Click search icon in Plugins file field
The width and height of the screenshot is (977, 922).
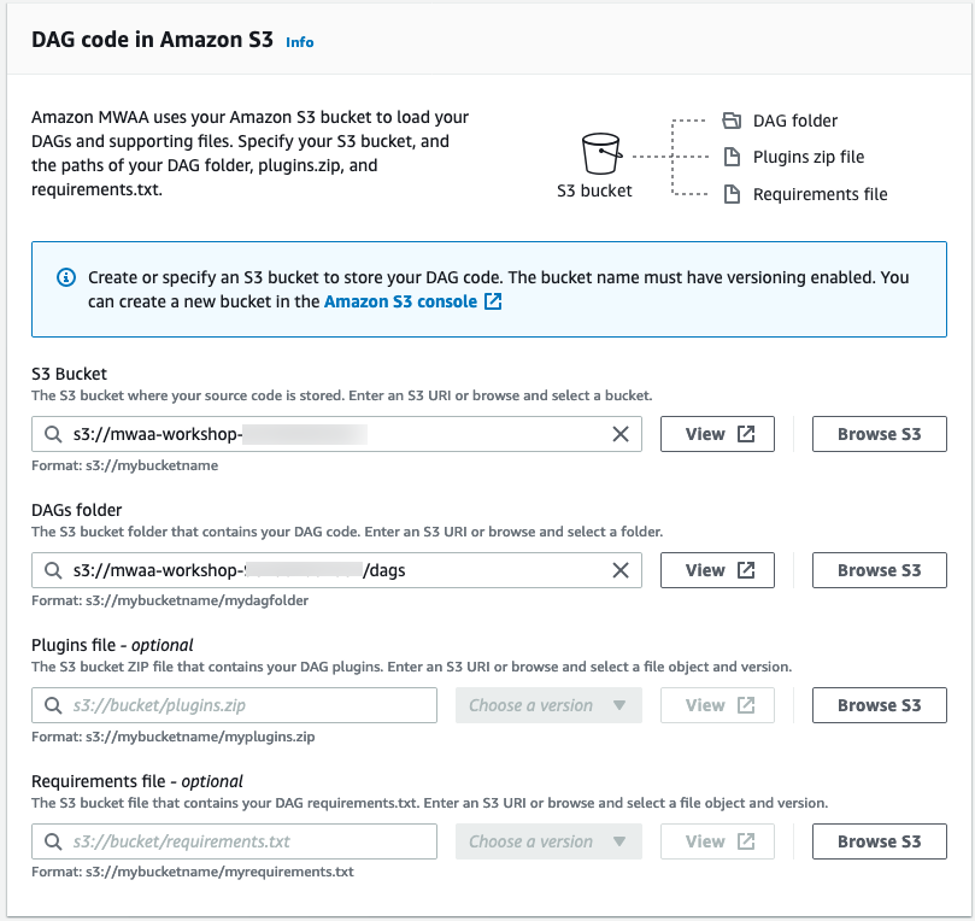click(53, 705)
